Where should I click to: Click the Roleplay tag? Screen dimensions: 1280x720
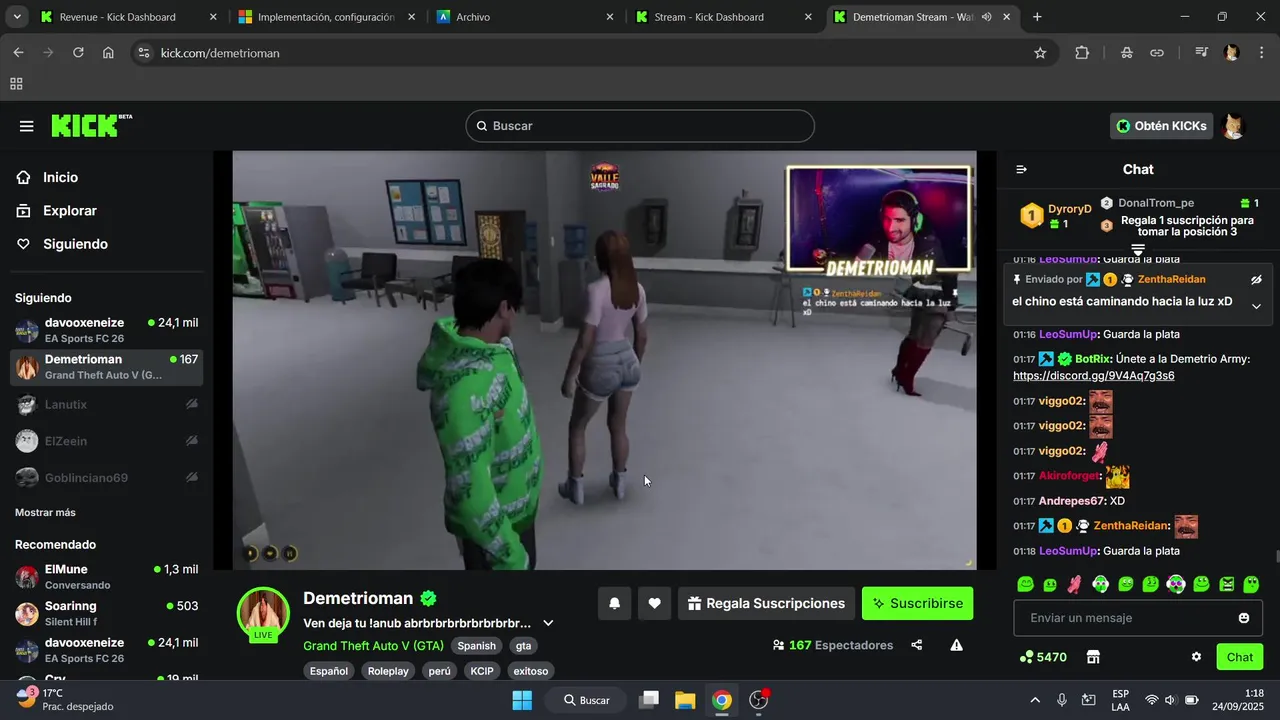pyautogui.click(x=388, y=671)
